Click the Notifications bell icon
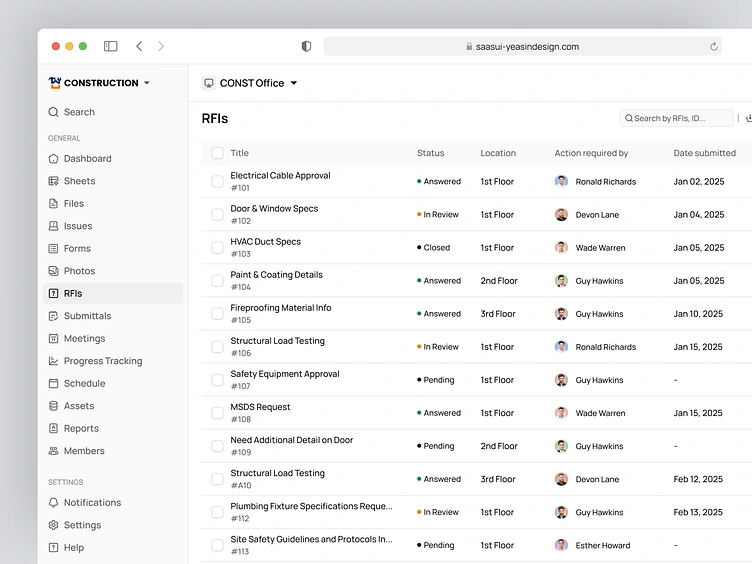This screenshot has height=564, width=752. coord(53,503)
